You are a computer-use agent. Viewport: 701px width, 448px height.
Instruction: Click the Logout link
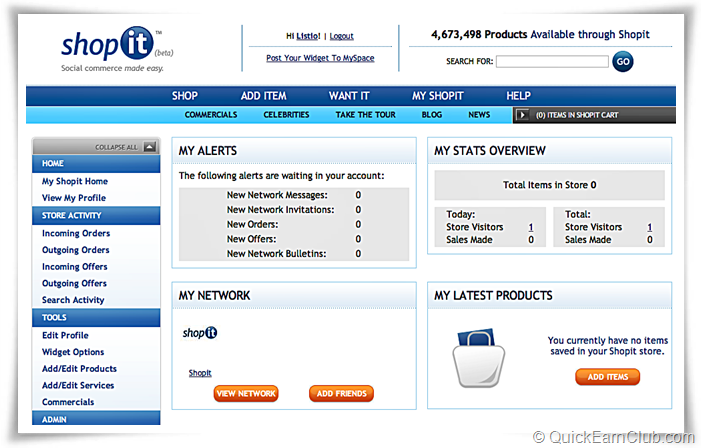[342, 36]
